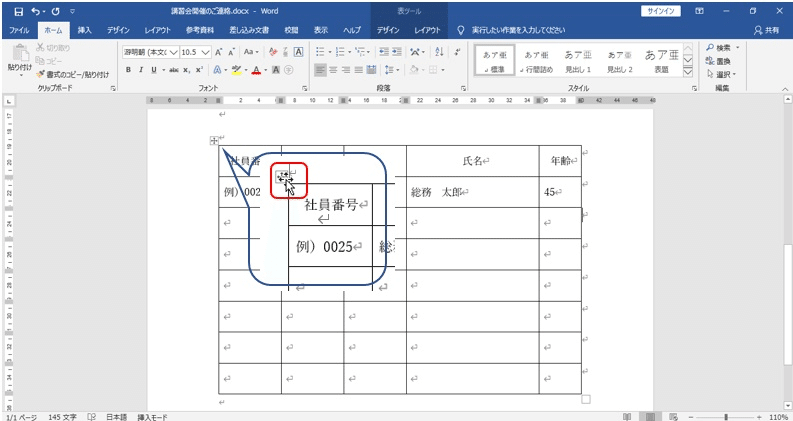Click the table cell containing 総務 太郎
Screen dimensions: 793x421
(x=472, y=192)
